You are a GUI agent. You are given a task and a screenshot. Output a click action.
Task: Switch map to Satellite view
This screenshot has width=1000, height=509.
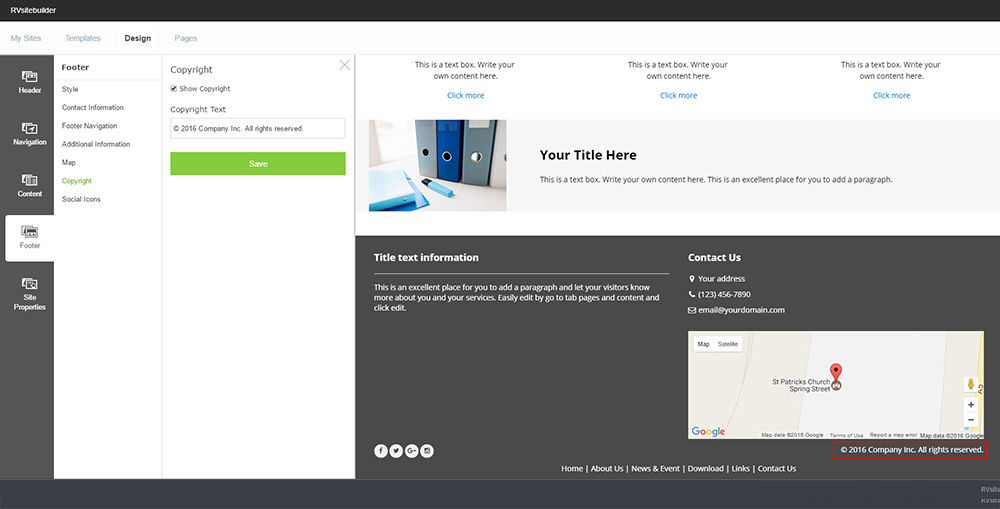click(728, 344)
